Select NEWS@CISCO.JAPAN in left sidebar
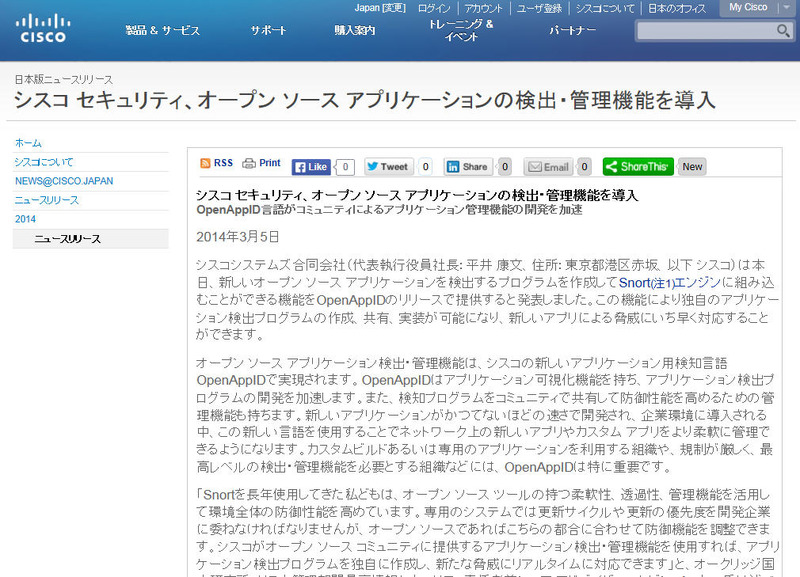The width and height of the screenshot is (800, 577). click(64, 181)
